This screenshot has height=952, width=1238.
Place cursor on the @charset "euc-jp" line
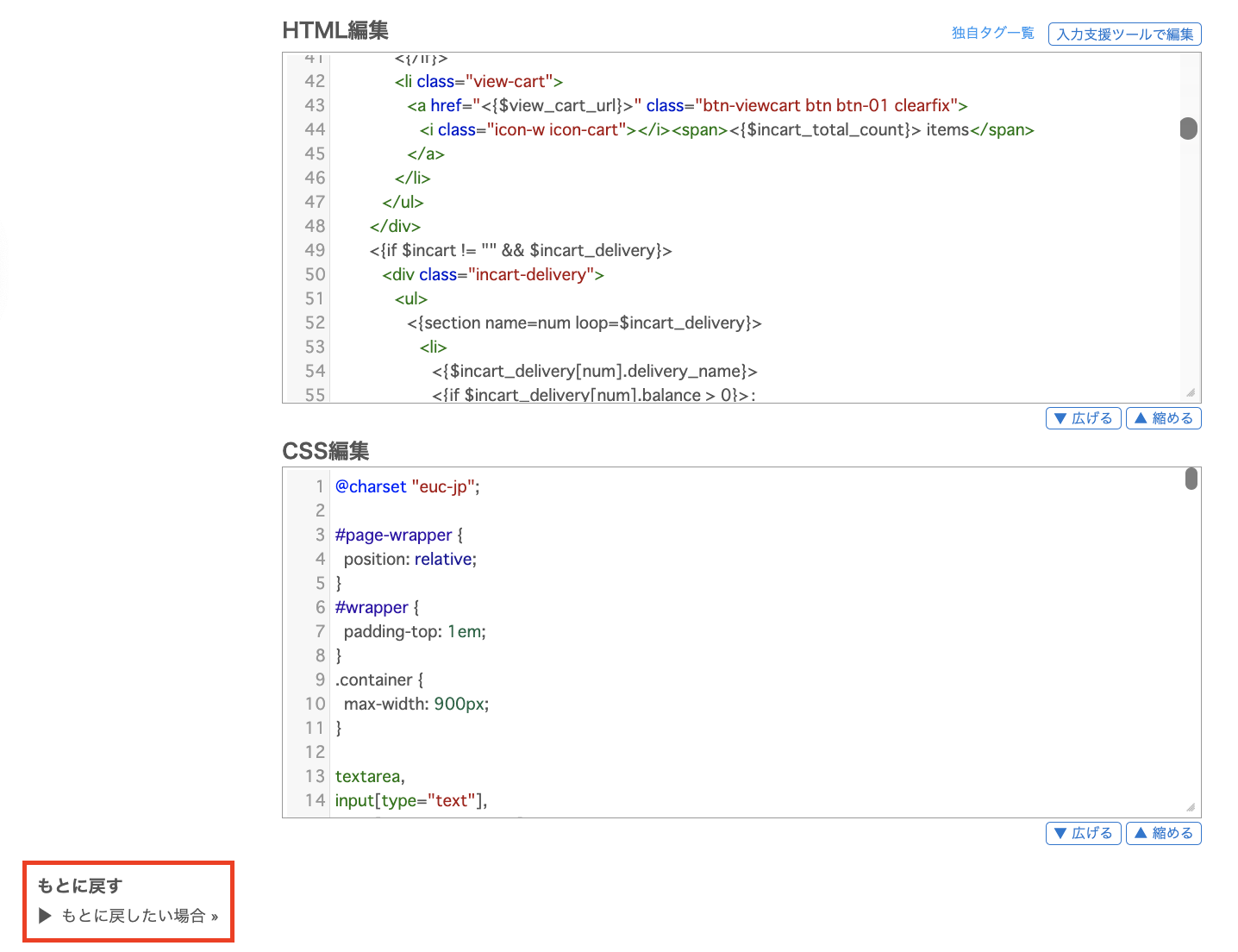click(406, 487)
